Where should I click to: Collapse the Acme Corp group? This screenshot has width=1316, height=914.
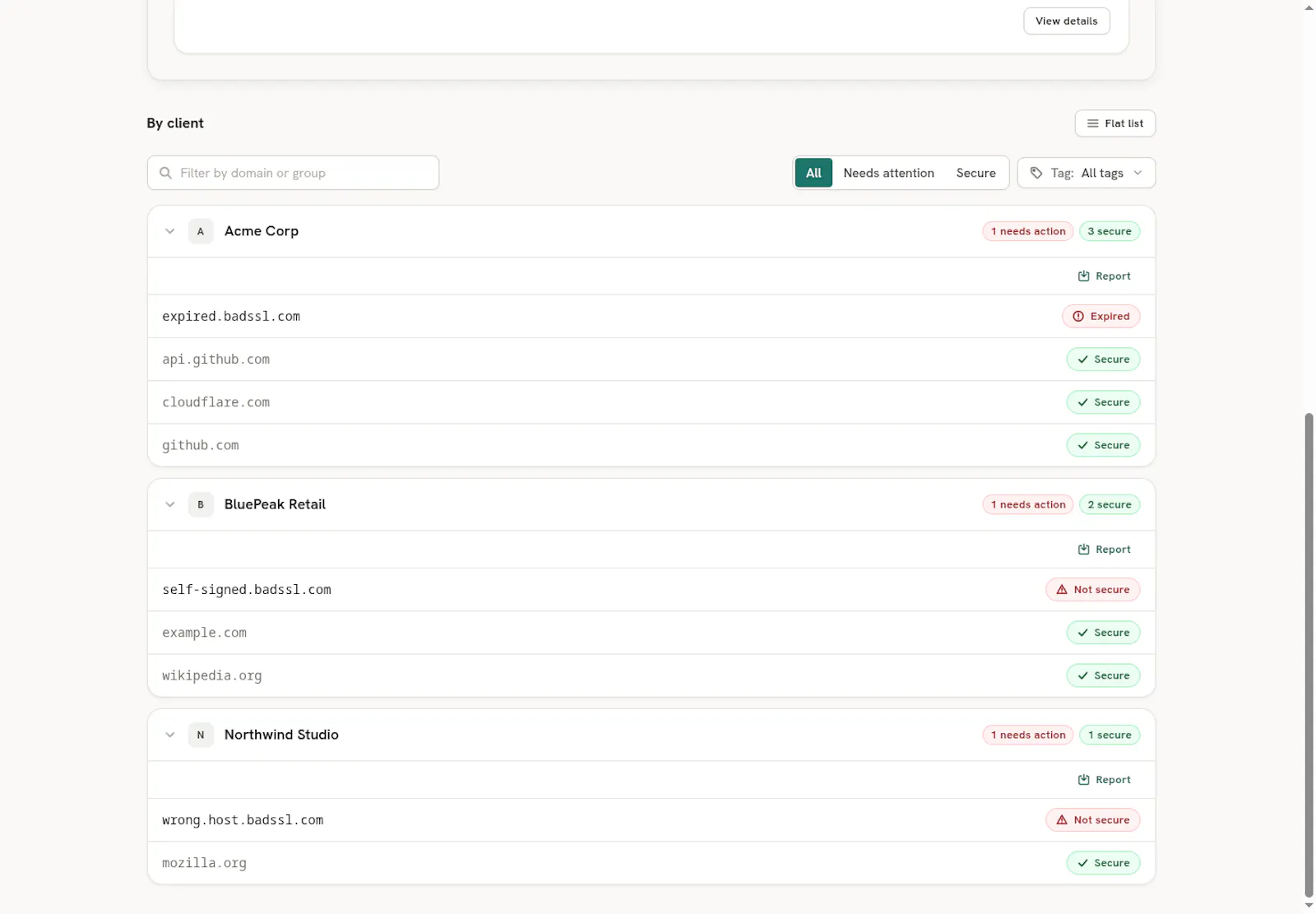[169, 231]
